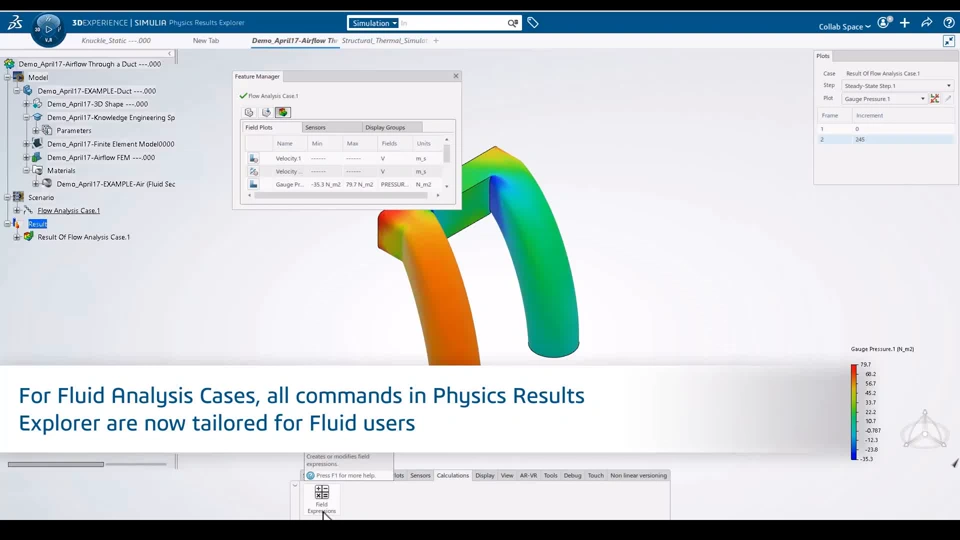Click the colored results icon in Feature Manager
The height and width of the screenshot is (540, 960).
[x=283, y=112]
